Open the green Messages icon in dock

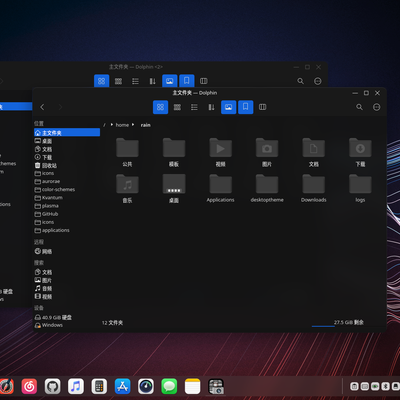point(169,387)
